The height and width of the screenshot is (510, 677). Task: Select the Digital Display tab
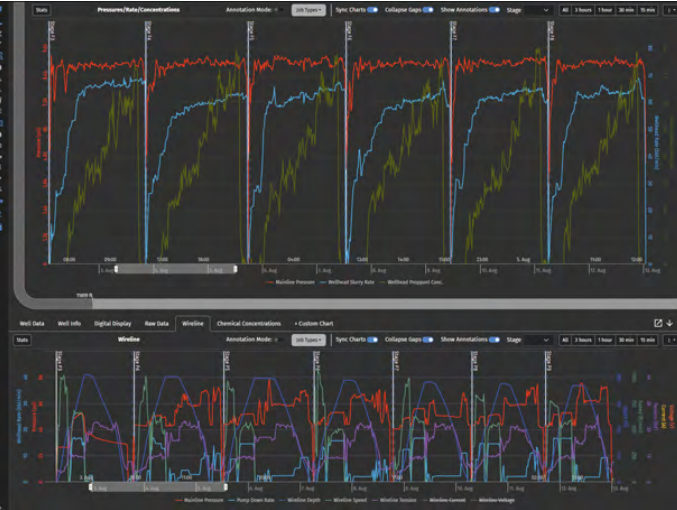tap(113, 324)
